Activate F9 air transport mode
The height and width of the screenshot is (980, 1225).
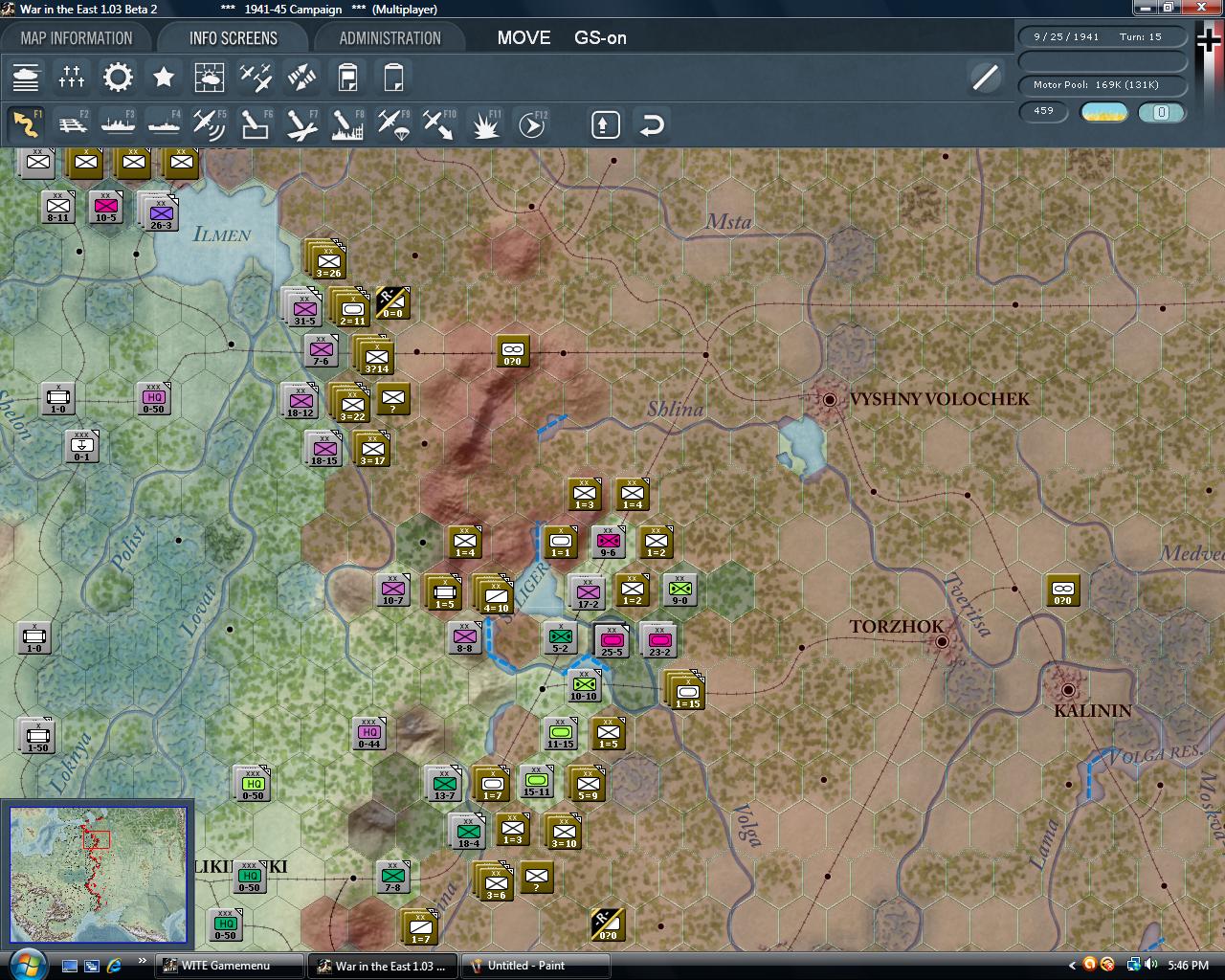(393, 124)
